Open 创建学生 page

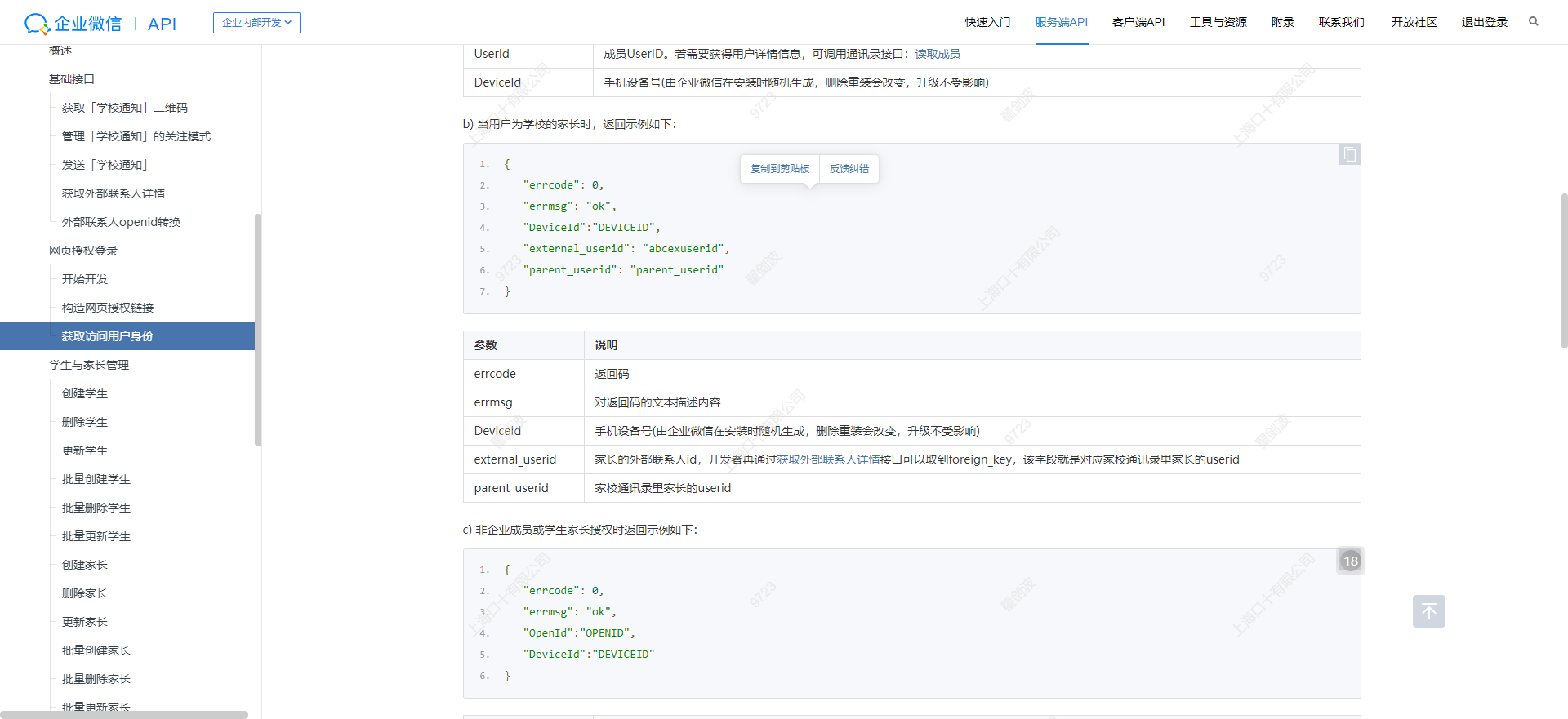point(85,393)
